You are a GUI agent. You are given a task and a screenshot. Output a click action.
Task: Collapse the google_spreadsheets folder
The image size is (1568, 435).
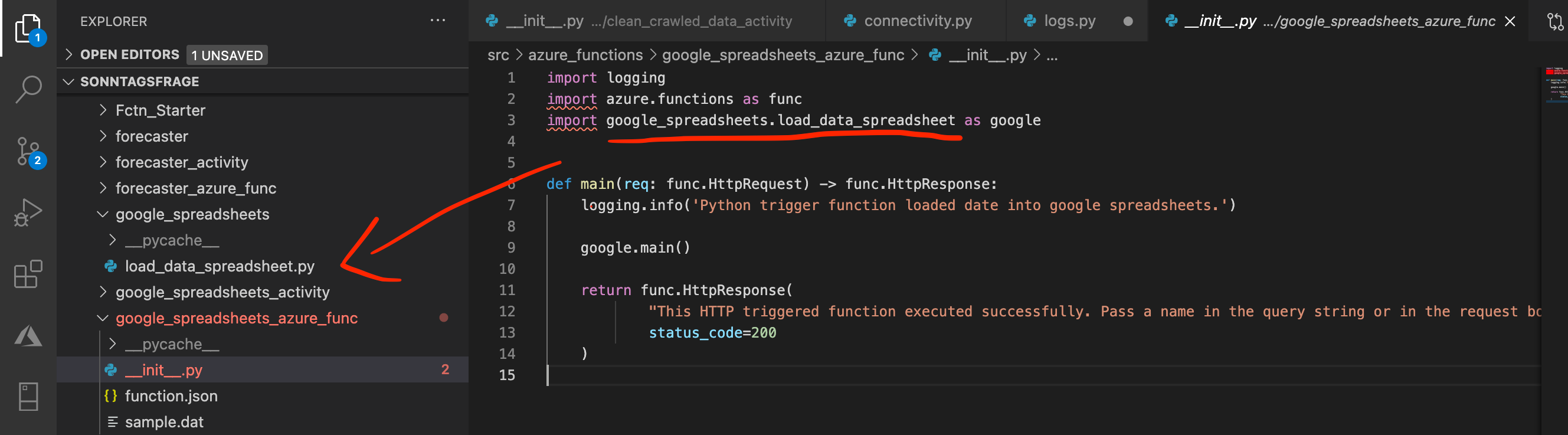tap(192, 214)
